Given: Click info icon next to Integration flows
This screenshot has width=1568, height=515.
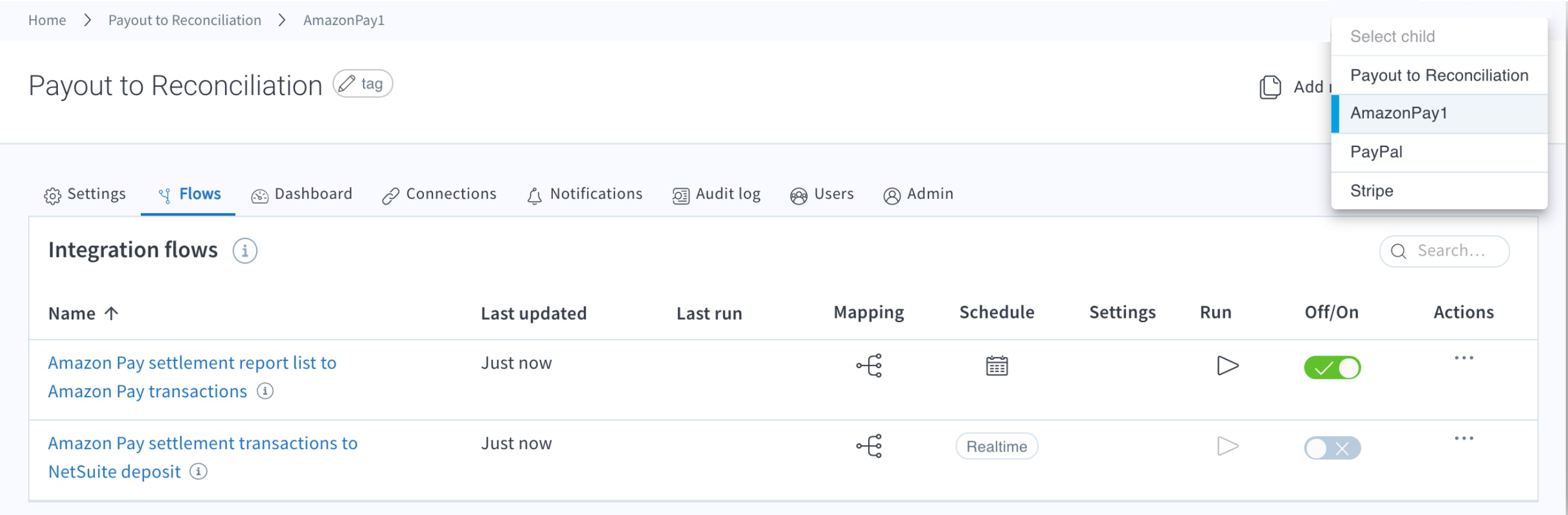Looking at the screenshot, I should point(245,251).
